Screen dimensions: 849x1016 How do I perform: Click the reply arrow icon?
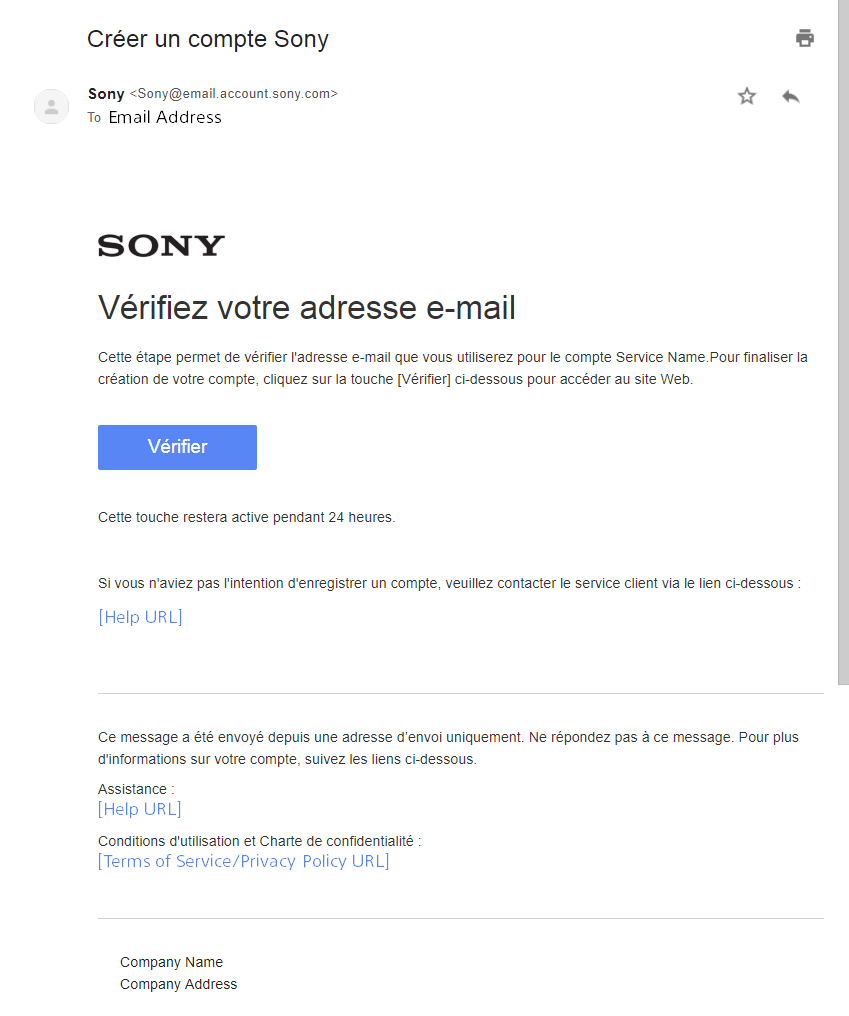[791, 96]
